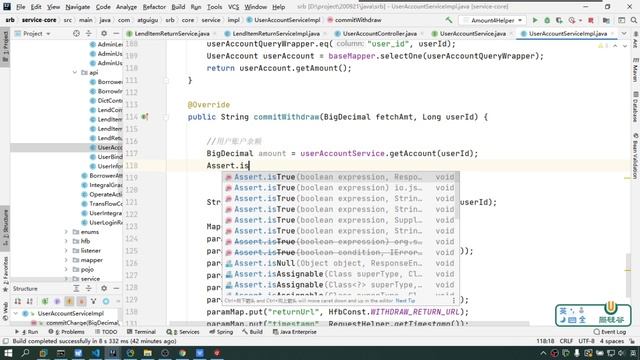Run with Coverage from the toolbar

(x=559, y=20)
